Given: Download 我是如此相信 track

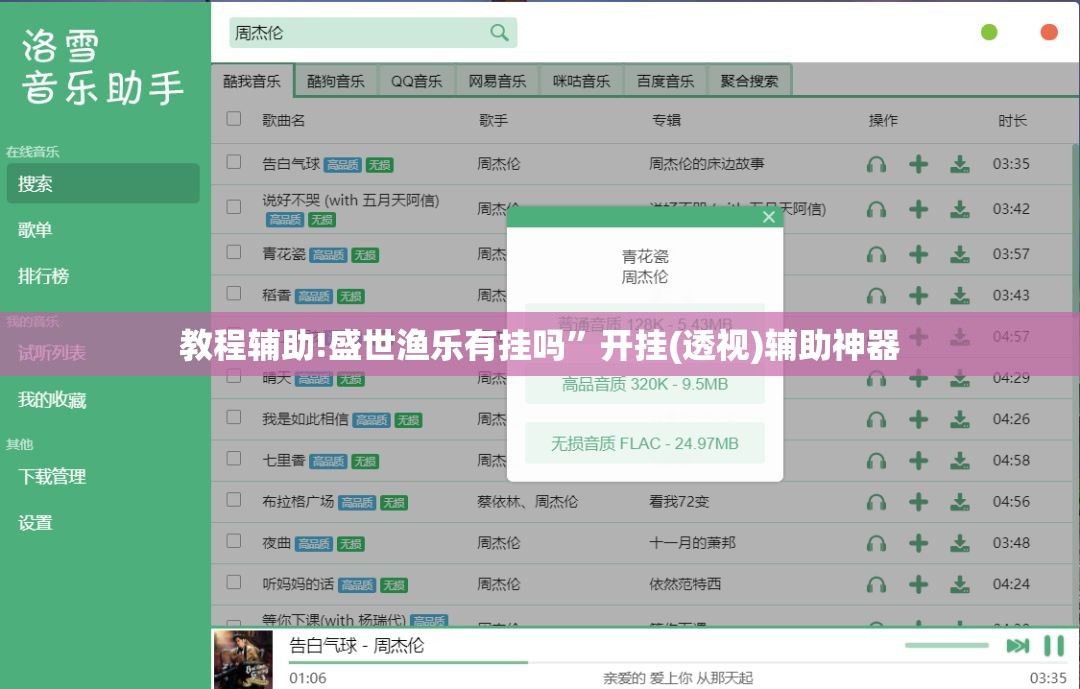Looking at the screenshot, I should click(959, 419).
